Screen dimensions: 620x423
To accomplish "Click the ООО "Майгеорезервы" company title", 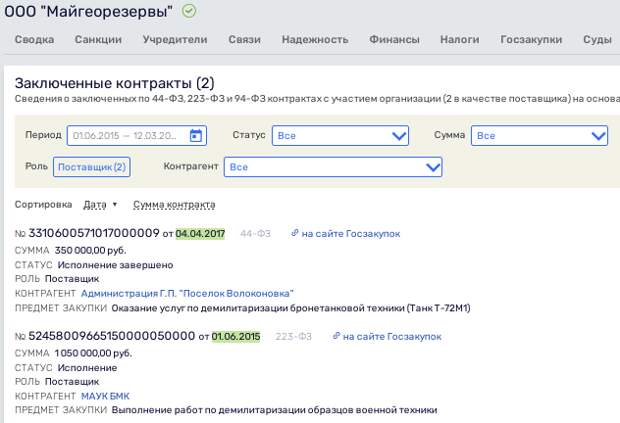I will pyautogui.click(x=89, y=11).
